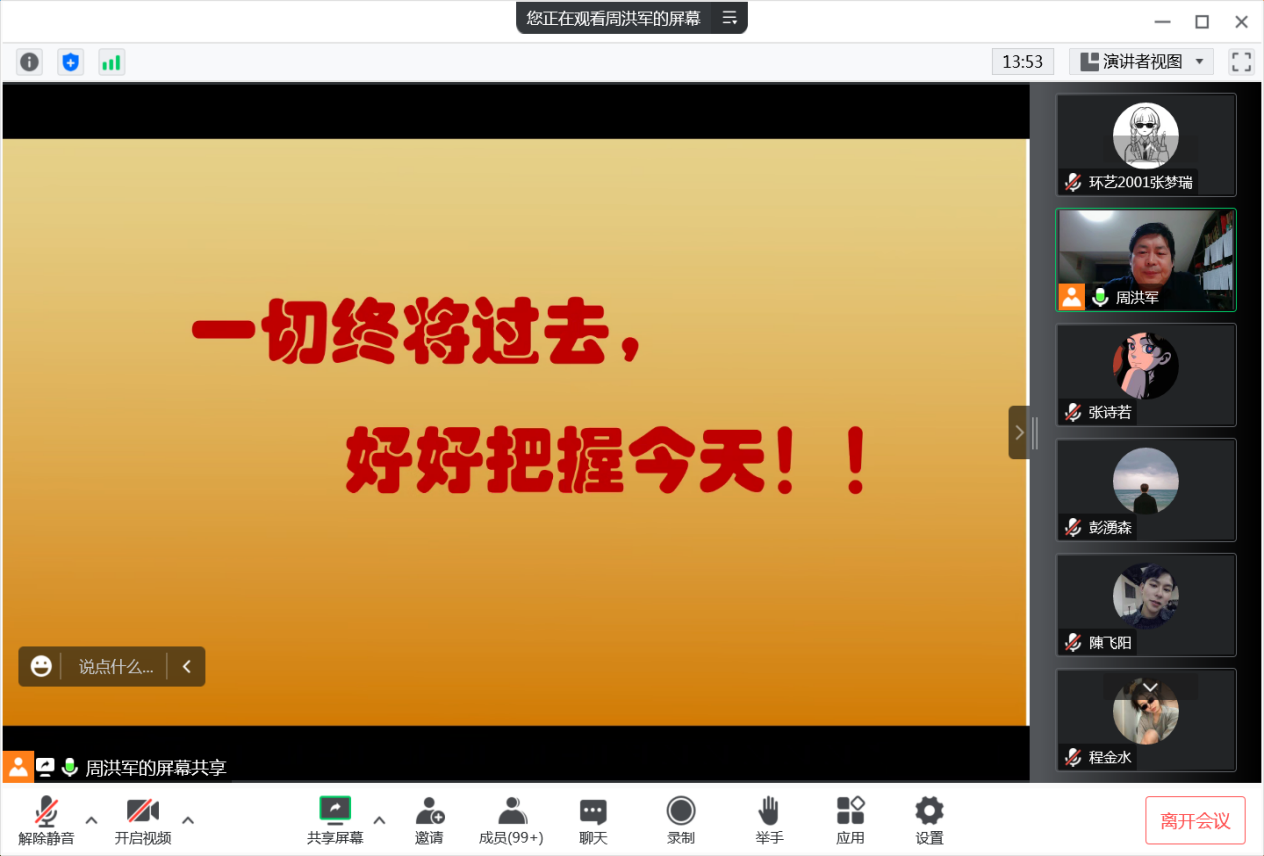Open the Apps (应用) panel

850,821
